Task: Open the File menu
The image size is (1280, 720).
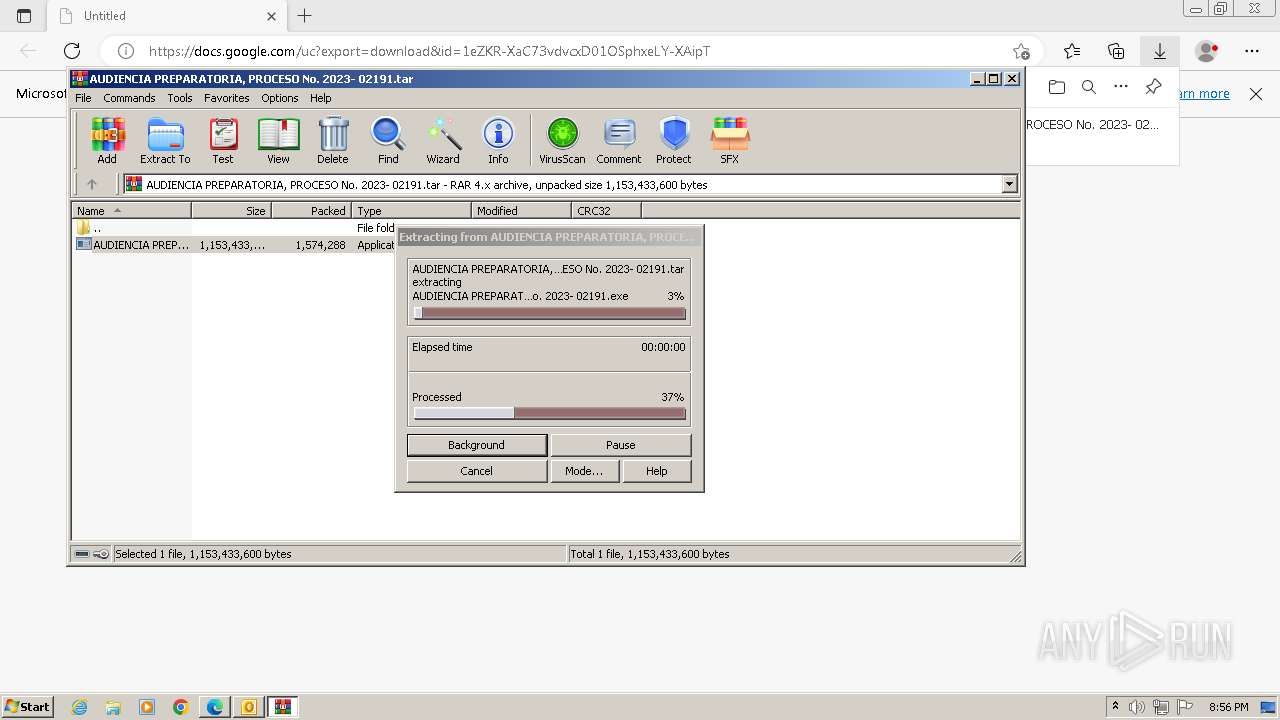Action: [83, 98]
